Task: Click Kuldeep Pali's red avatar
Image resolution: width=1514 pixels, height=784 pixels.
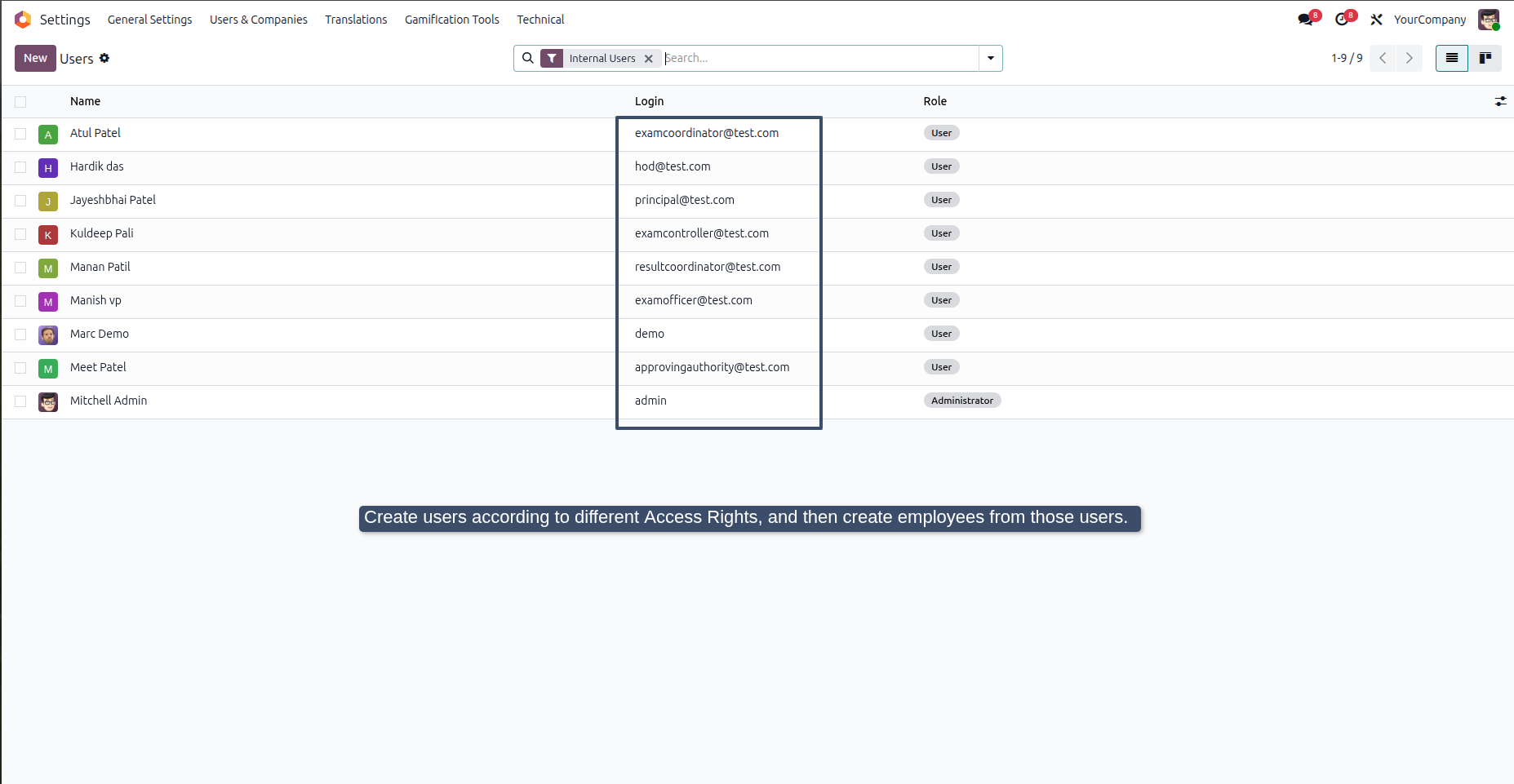Action: [48, 235]
